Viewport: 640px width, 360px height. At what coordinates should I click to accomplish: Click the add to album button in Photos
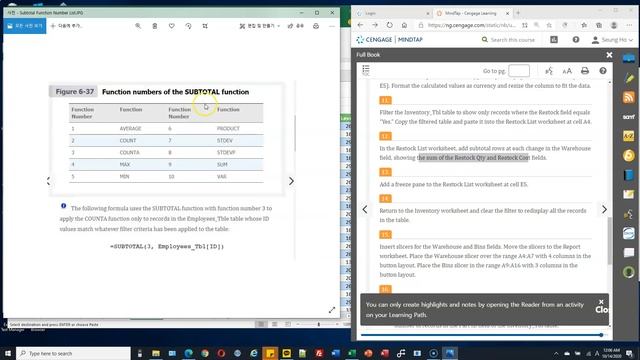(67, 26)
